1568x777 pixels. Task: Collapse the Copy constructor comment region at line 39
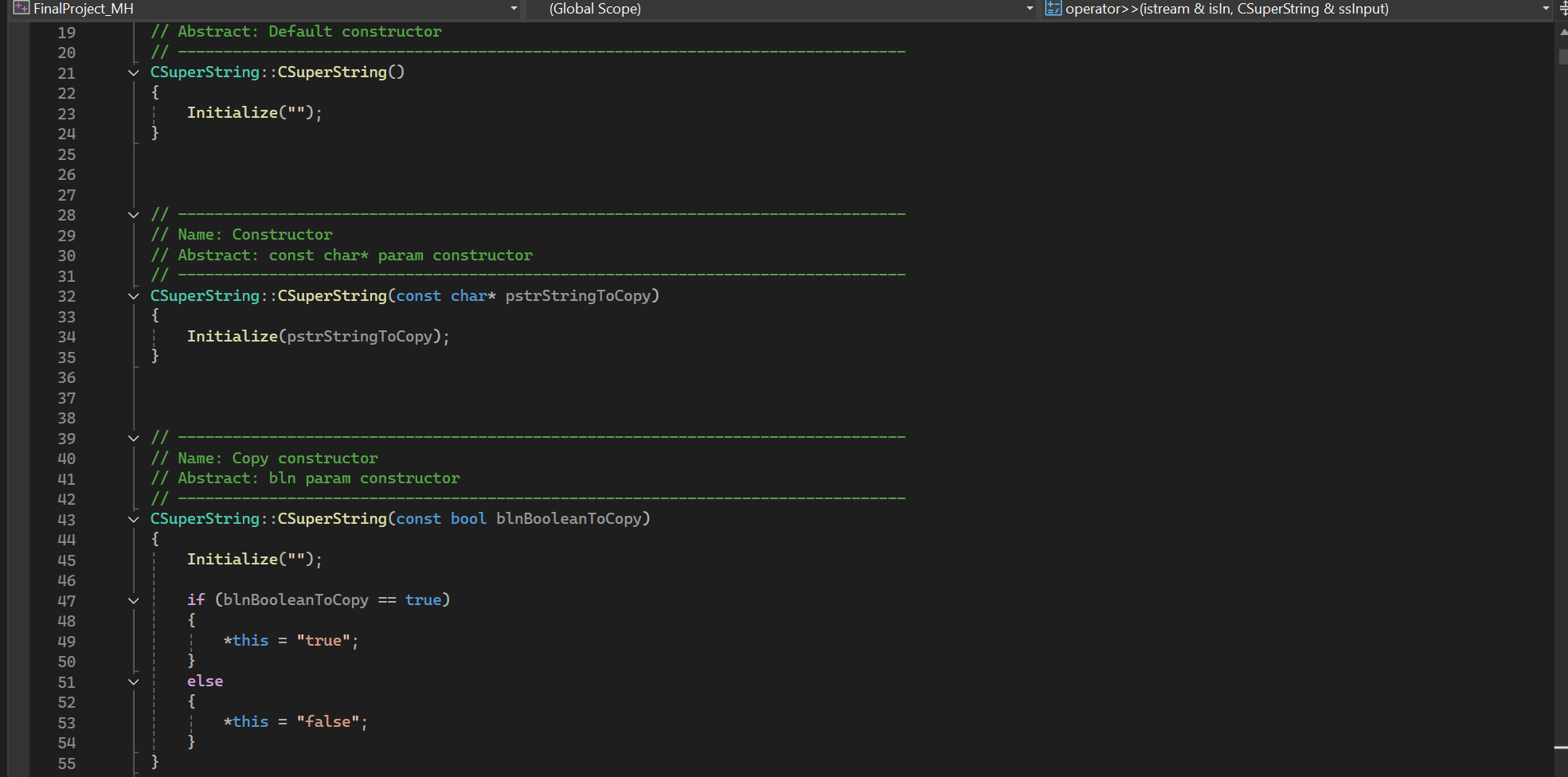tap(133, 438)
